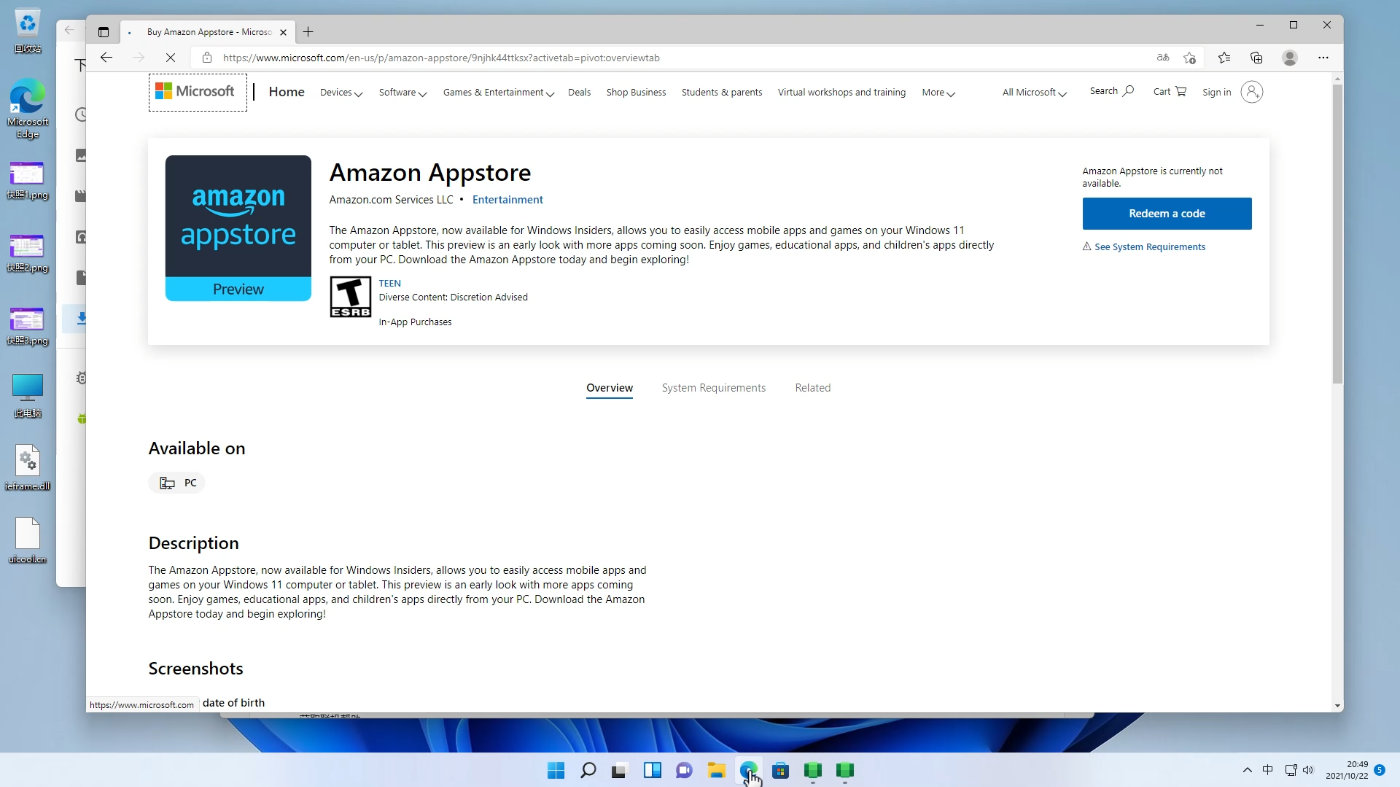Open the browser profile avatar
Viewport: 1400px width, 787px height.
tap(1290, 58)
